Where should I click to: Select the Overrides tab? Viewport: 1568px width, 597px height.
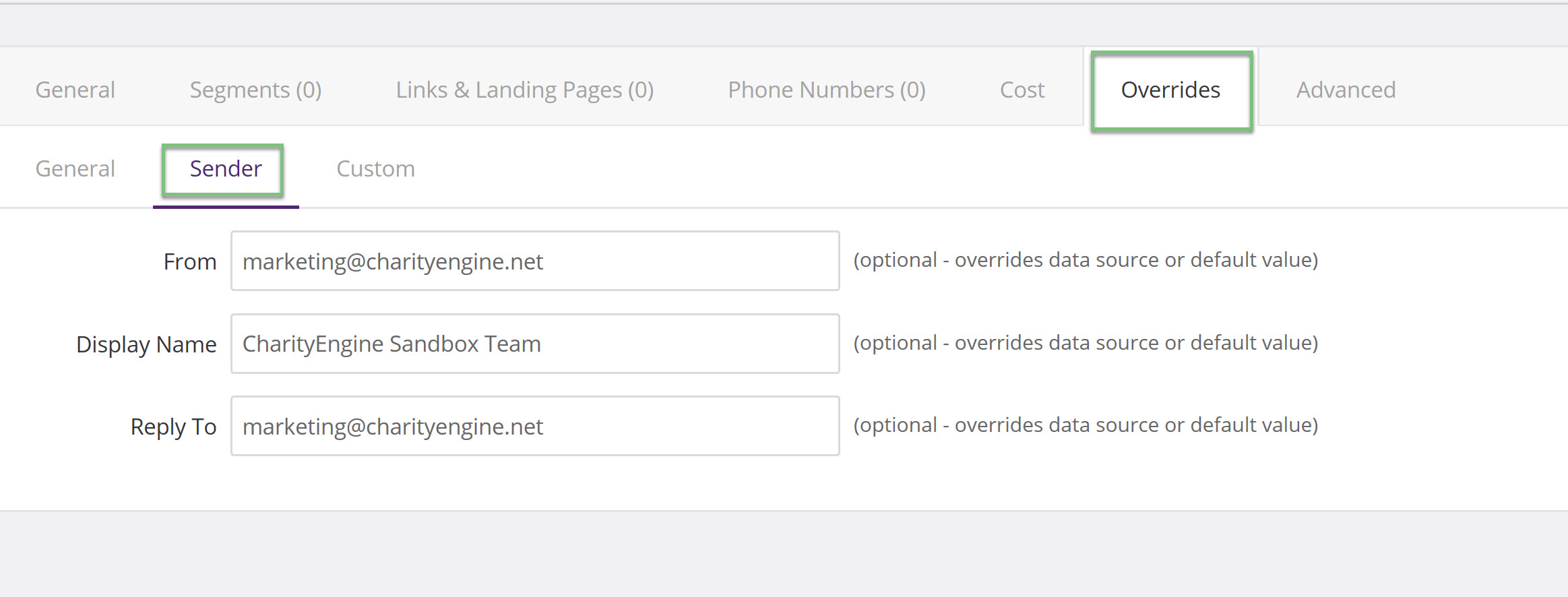pos(1170,90)
